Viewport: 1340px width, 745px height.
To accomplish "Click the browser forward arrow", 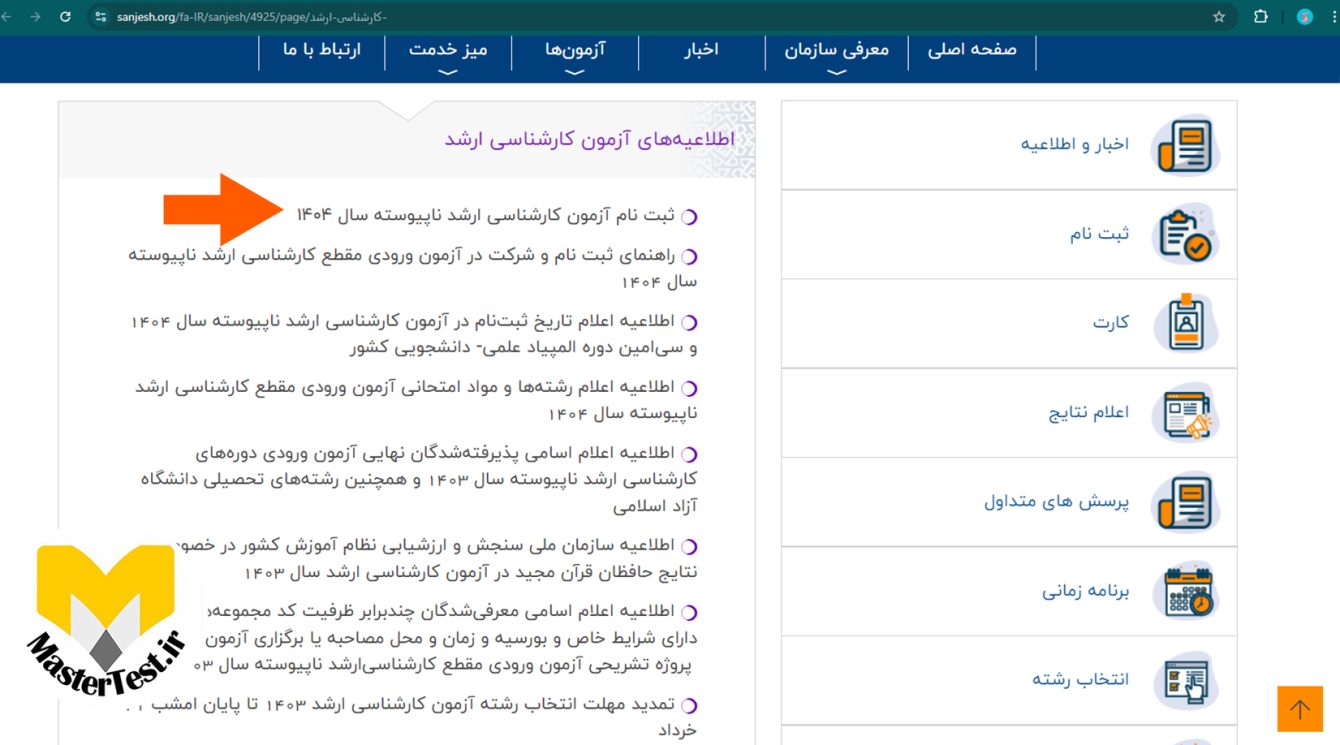I will [36, 17].
